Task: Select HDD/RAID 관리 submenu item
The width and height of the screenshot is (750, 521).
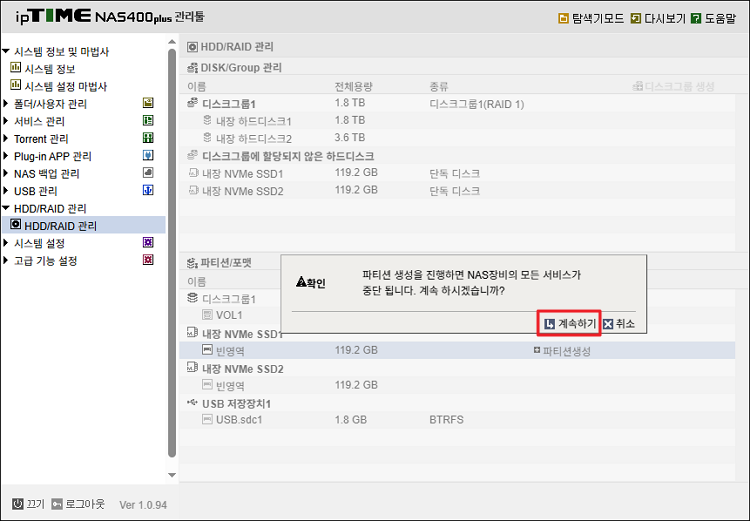Action: [x=60, y=226]
